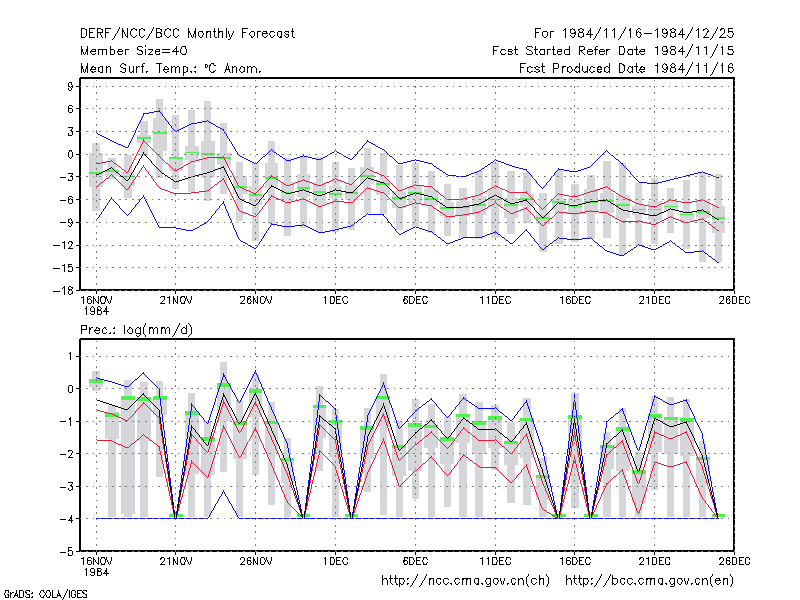The image size is (800, 600).
Task: Click the ncc.cma.gov.cn(ch) link
Action: (465, 581)
